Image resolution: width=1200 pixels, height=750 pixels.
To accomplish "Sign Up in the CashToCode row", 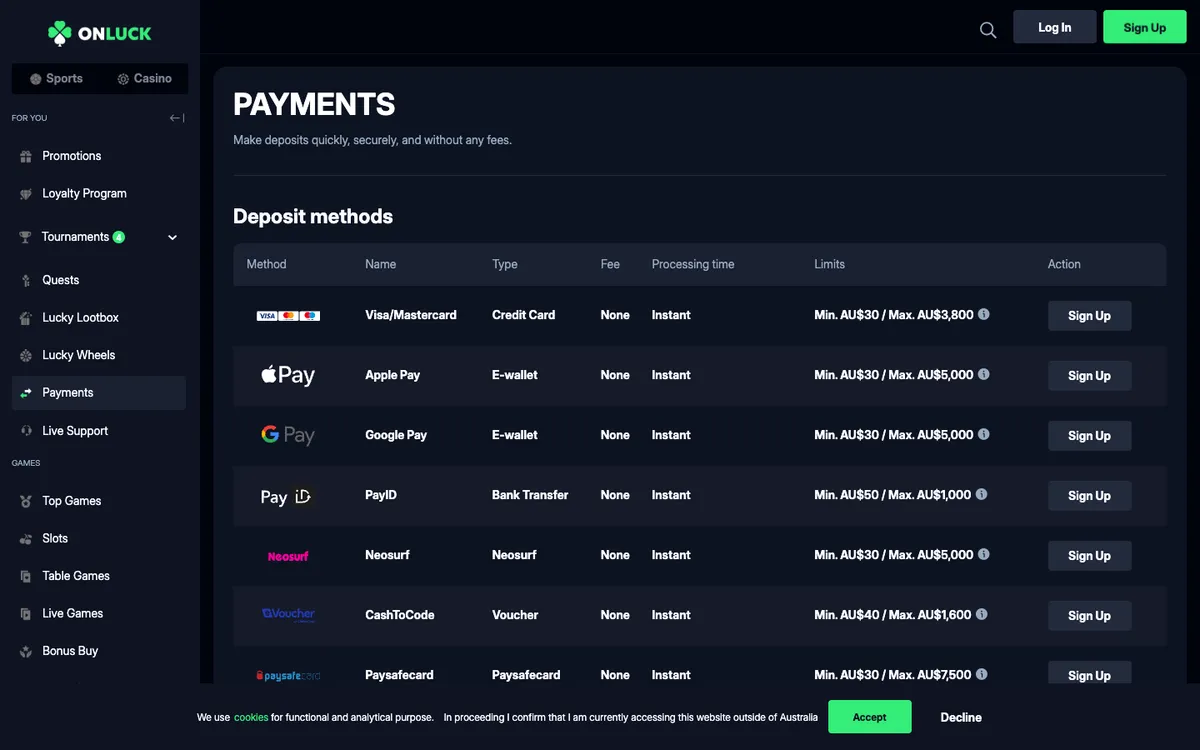I will click(1089, 616).
